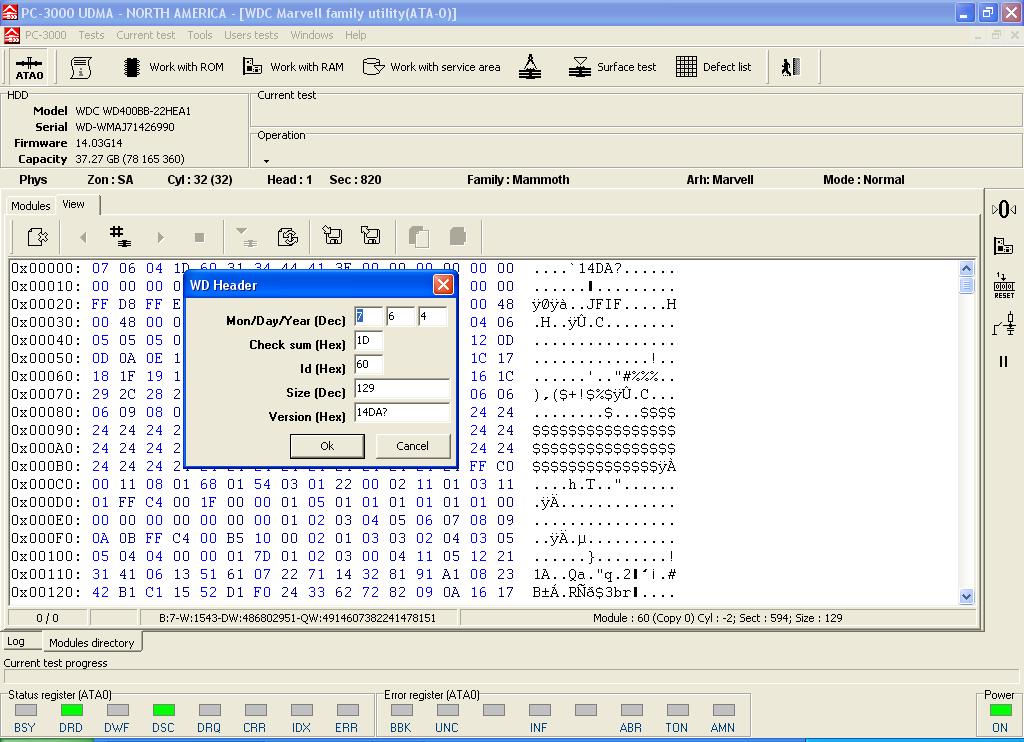Click the RESET icon on right sidebar
This screenshot has width=1024, height=742.
[1004, 285]
